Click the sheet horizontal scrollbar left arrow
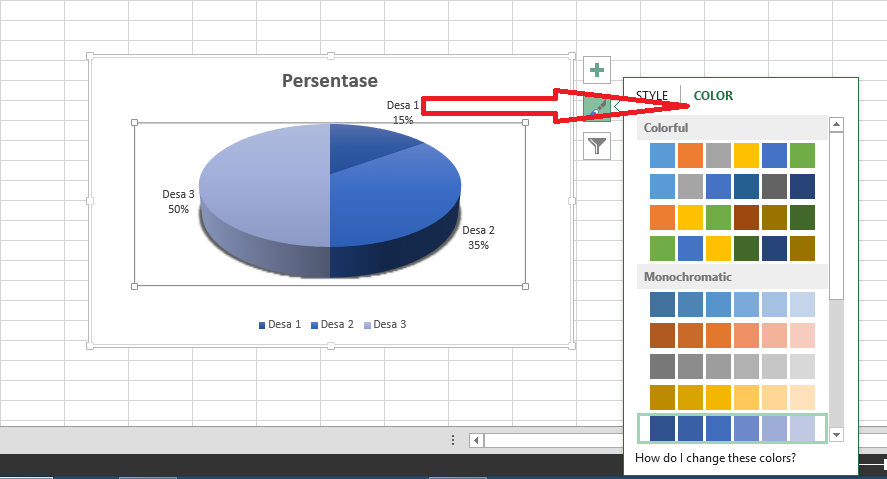Image resolution: width=887 pixels, height=479 pixels. [477, 440]
